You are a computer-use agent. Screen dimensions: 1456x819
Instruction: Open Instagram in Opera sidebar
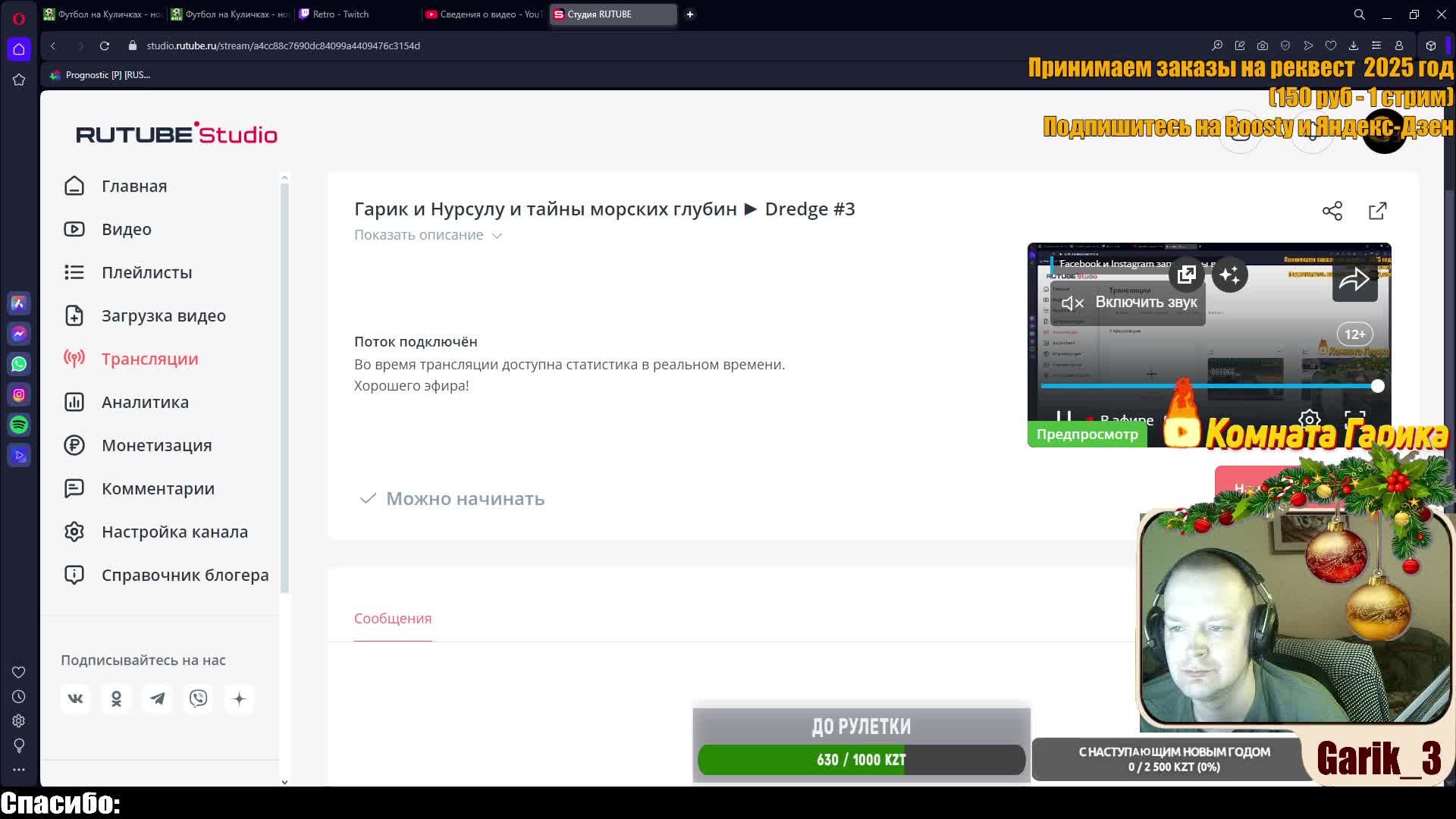(x=19, y=394)
